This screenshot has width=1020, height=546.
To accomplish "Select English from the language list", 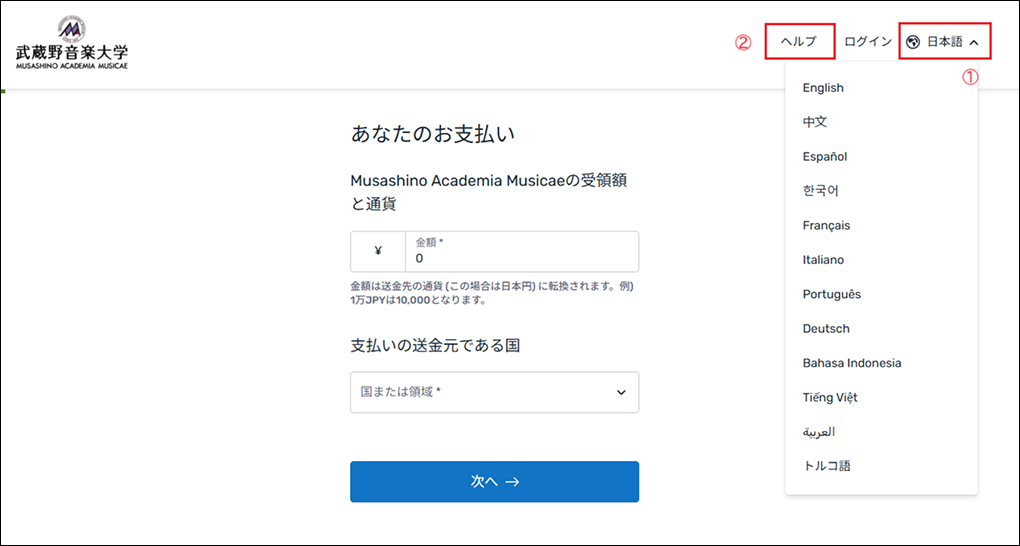I will [x=823, y=88].
